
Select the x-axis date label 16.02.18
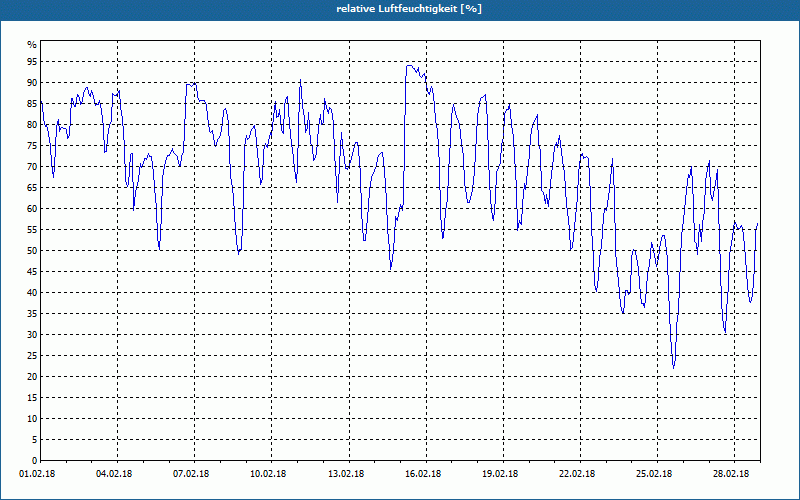423,474
